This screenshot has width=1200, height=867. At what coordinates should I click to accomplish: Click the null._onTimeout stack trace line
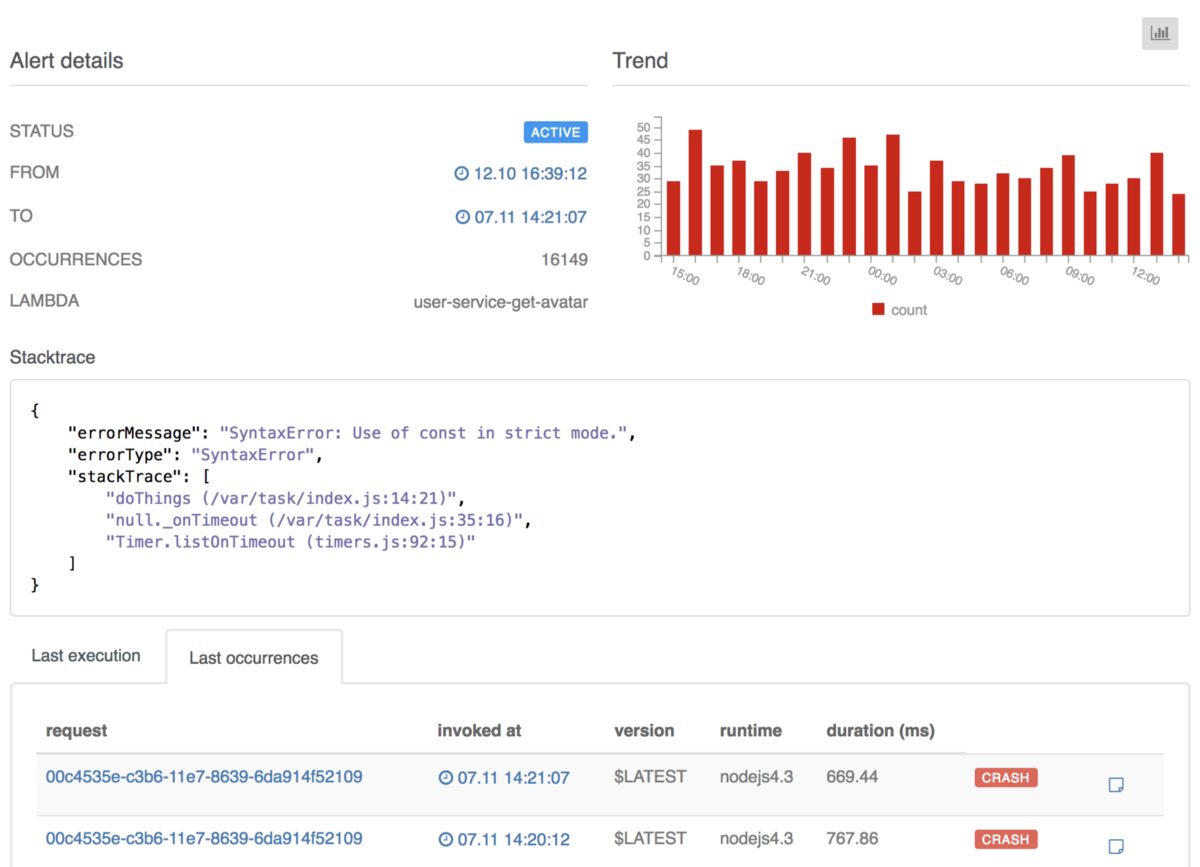pyautogui.click(x=315, y=519)
